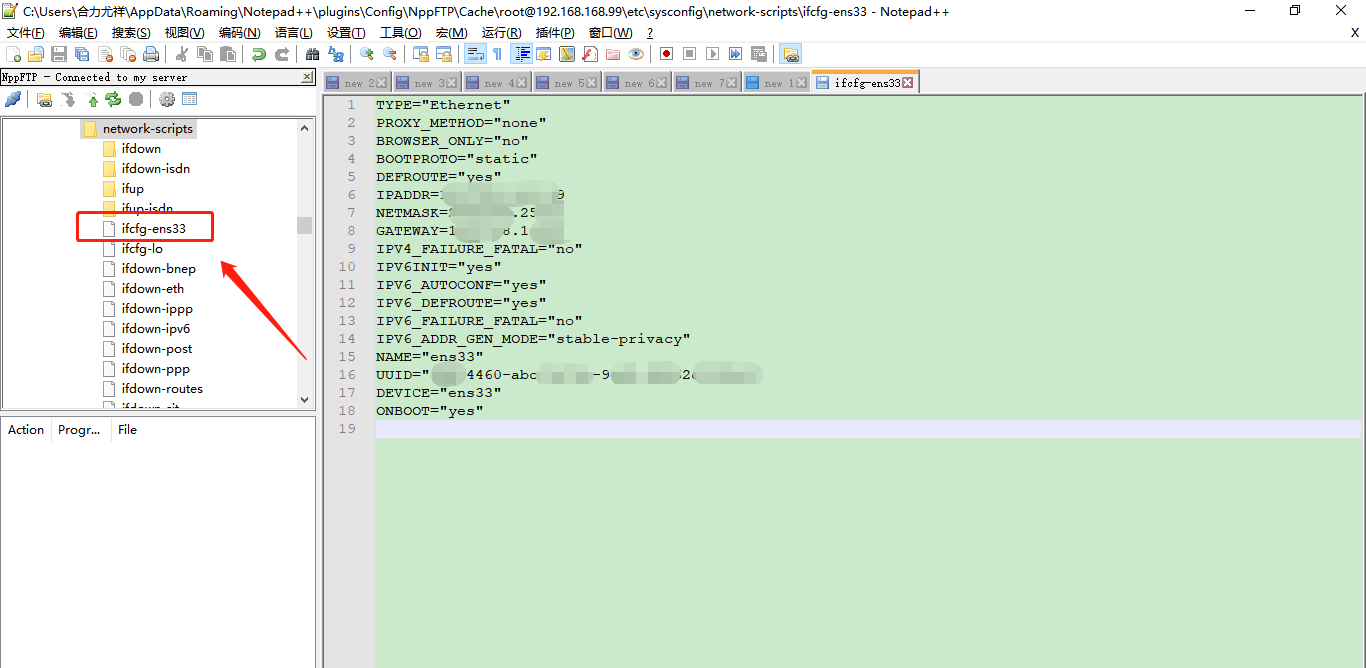The height and width of the screenshot is (668, 1366).
Task: Refresh the NppFTP directory listing
Action: pyautogui.click(x=113, y=99)
